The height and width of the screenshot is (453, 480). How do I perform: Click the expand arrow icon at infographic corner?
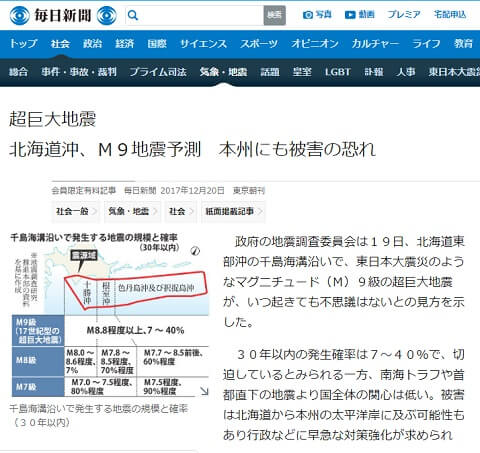[204, 391]
